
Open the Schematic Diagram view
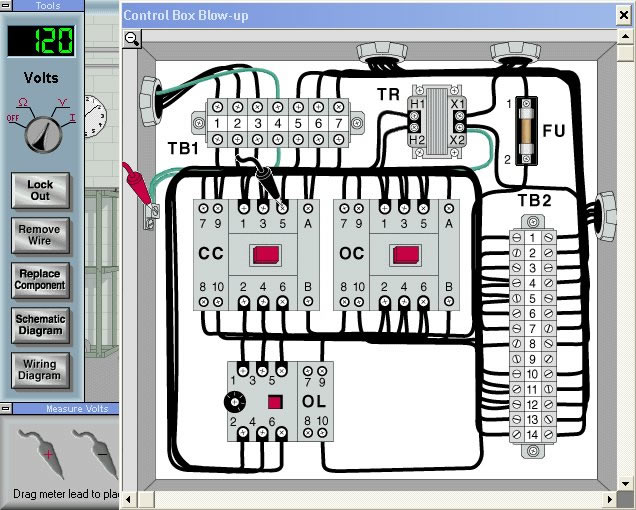click(x=40, y=325)
